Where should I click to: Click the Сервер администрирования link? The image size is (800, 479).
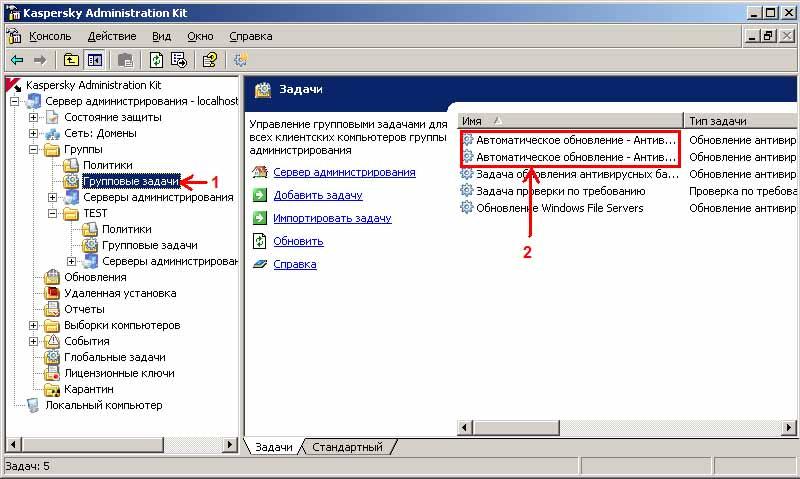(344, 172)
